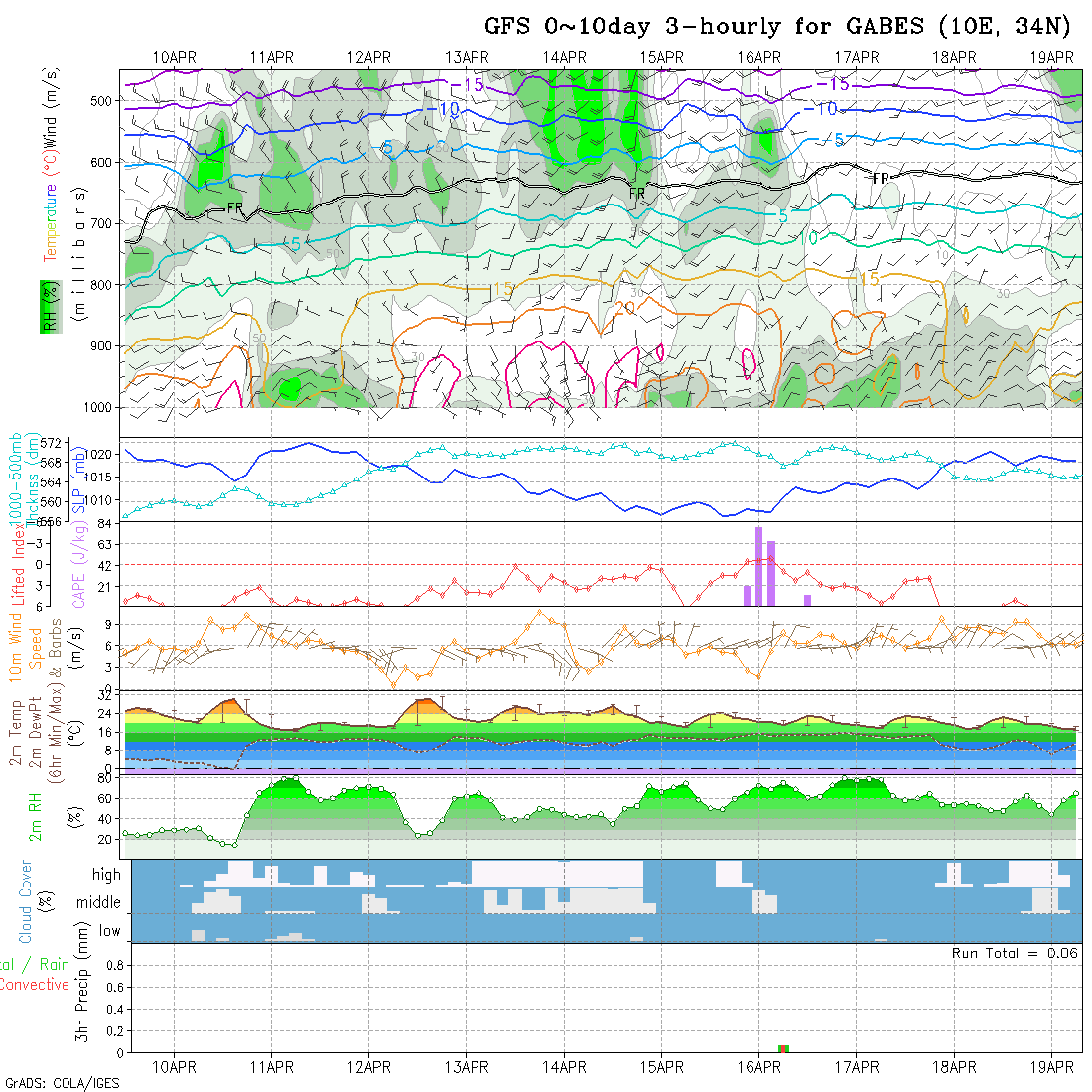Click the '3hr Precip (mm)' axis title
The width and height of the screenshot is (1092, 1092).
click(x=82, y=982)
